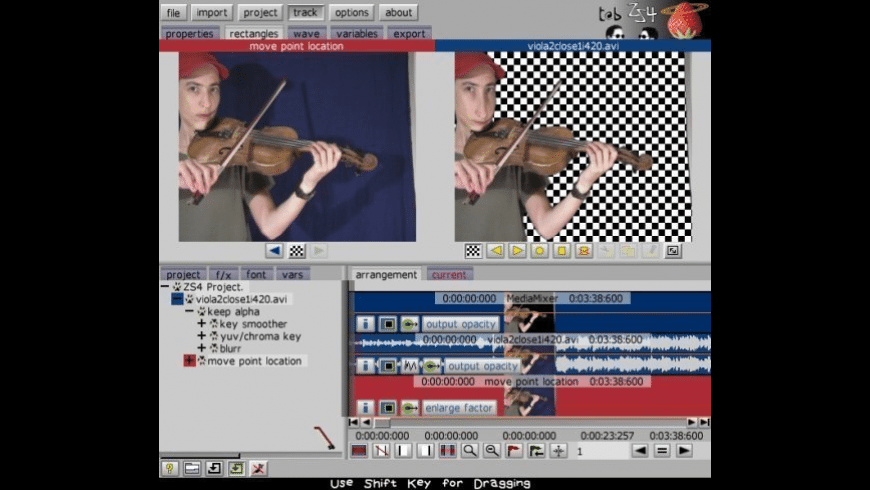Screen dimensions: 870x490
Task: Click the red and blue clip icon in timeline toolbar
Action: coord(359,451)
